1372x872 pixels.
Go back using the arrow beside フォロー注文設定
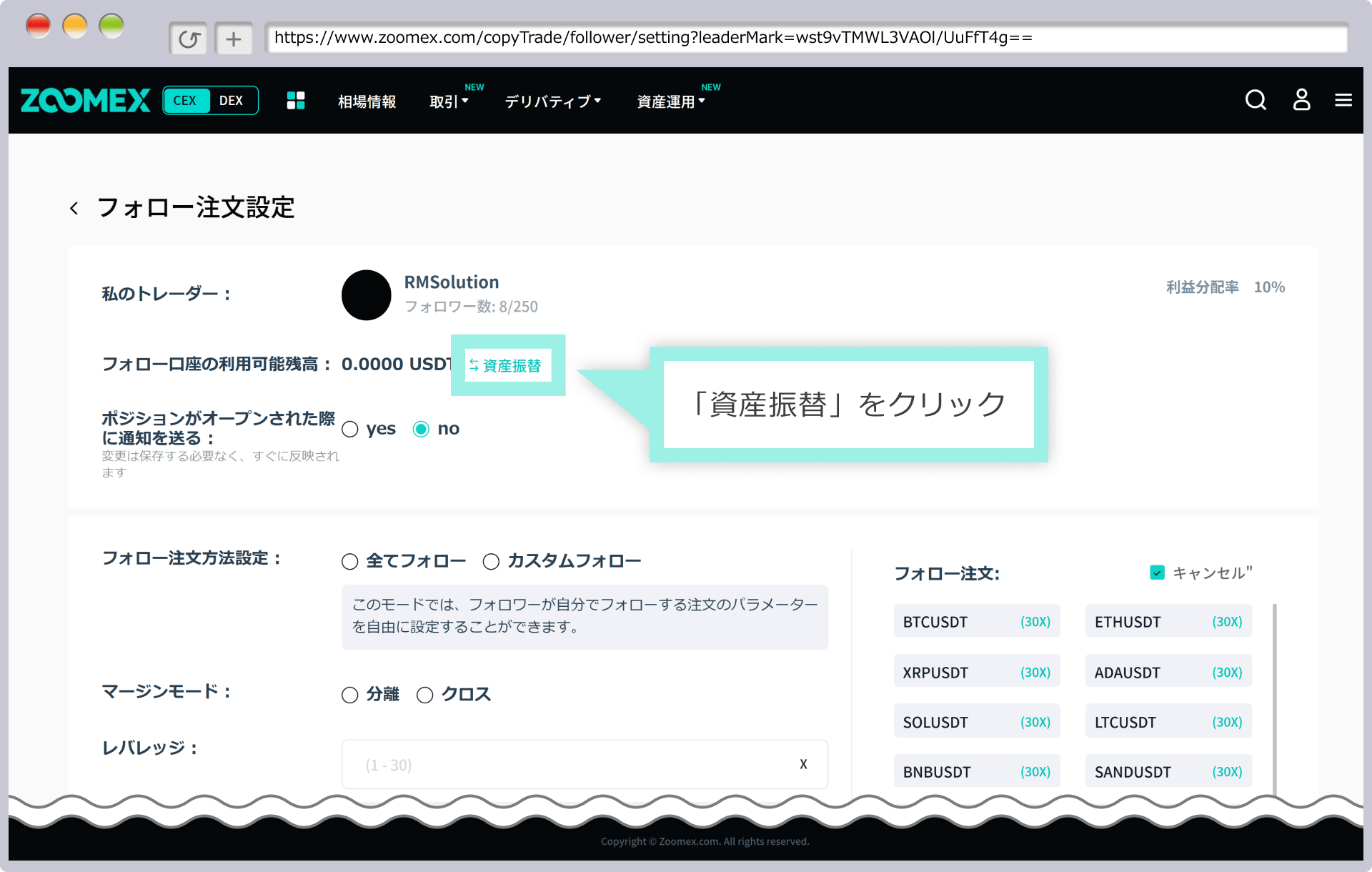click(x=74, y=208)
